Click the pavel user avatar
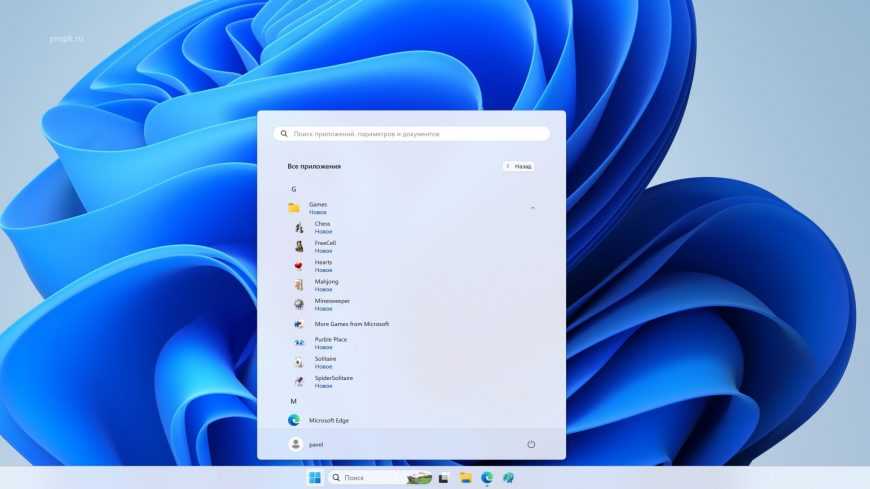Image resolution: width=870 pixels, height=489 pixels. tap(296, 444)
